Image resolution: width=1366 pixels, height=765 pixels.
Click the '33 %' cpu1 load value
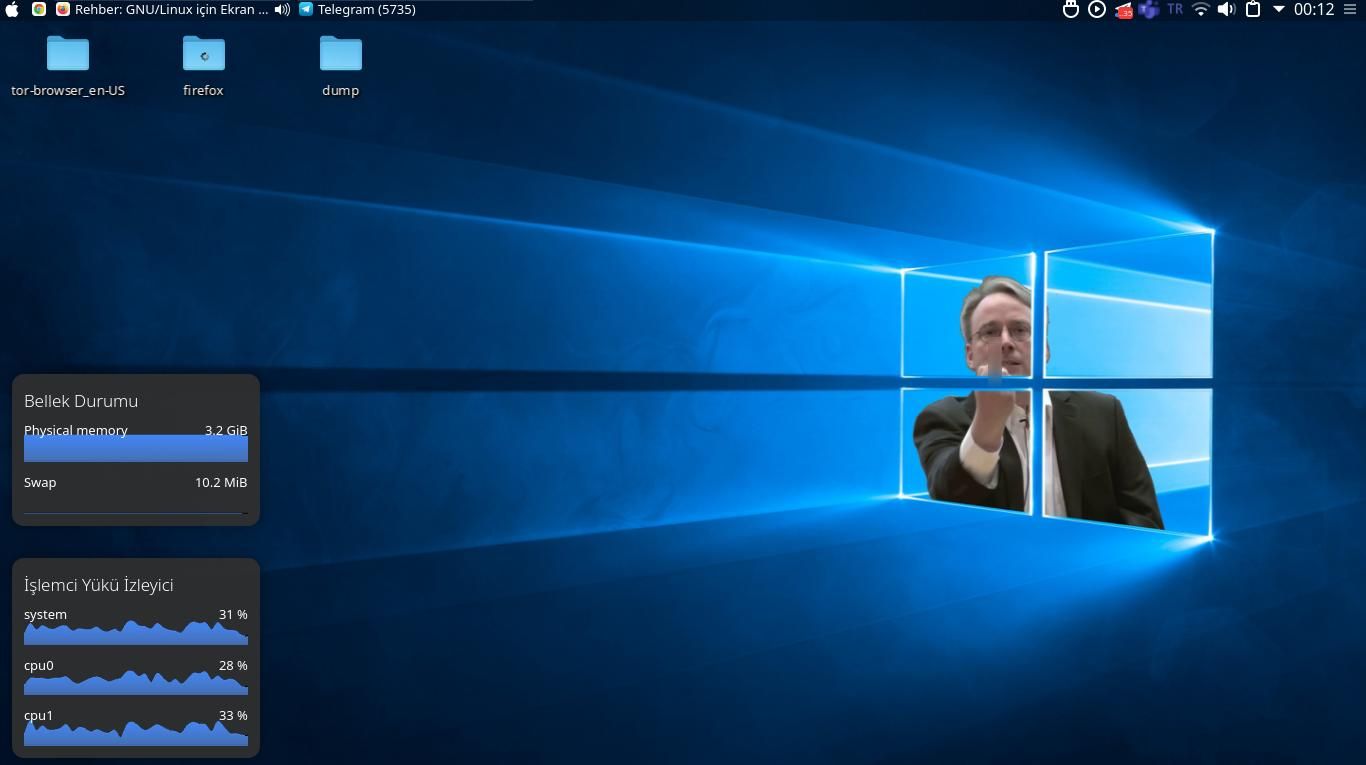(233, 715)
